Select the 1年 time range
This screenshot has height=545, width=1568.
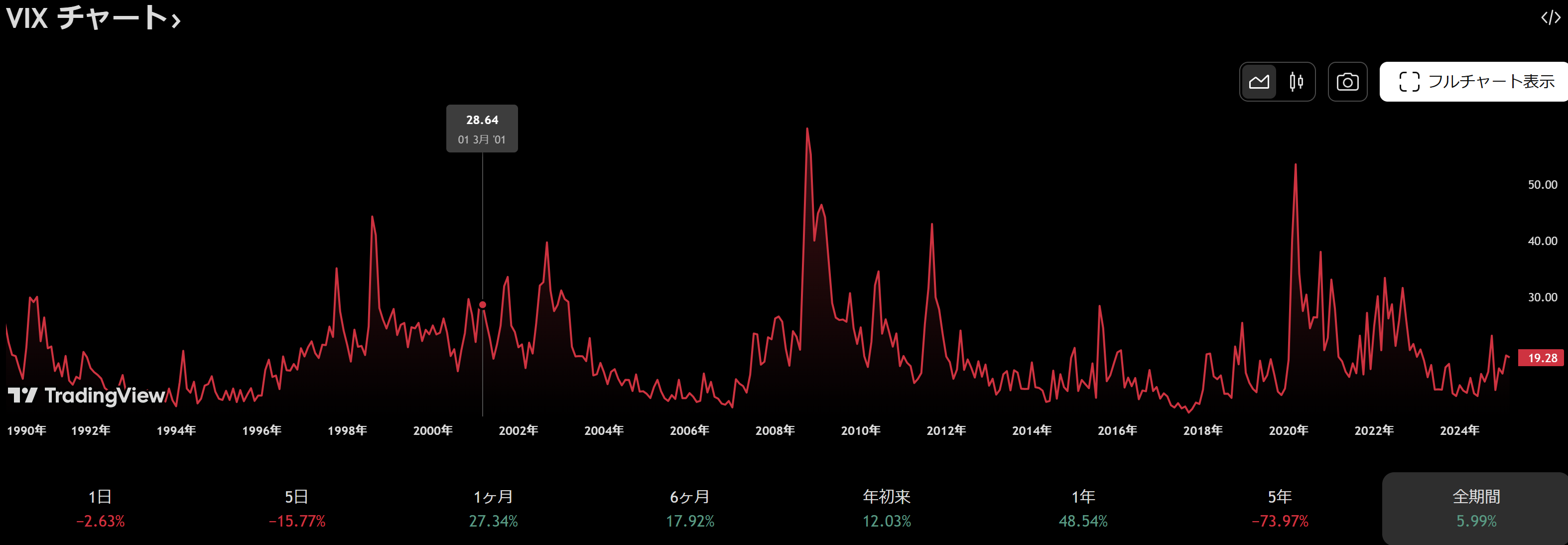pyautogui.click(x=1083, y=508)
